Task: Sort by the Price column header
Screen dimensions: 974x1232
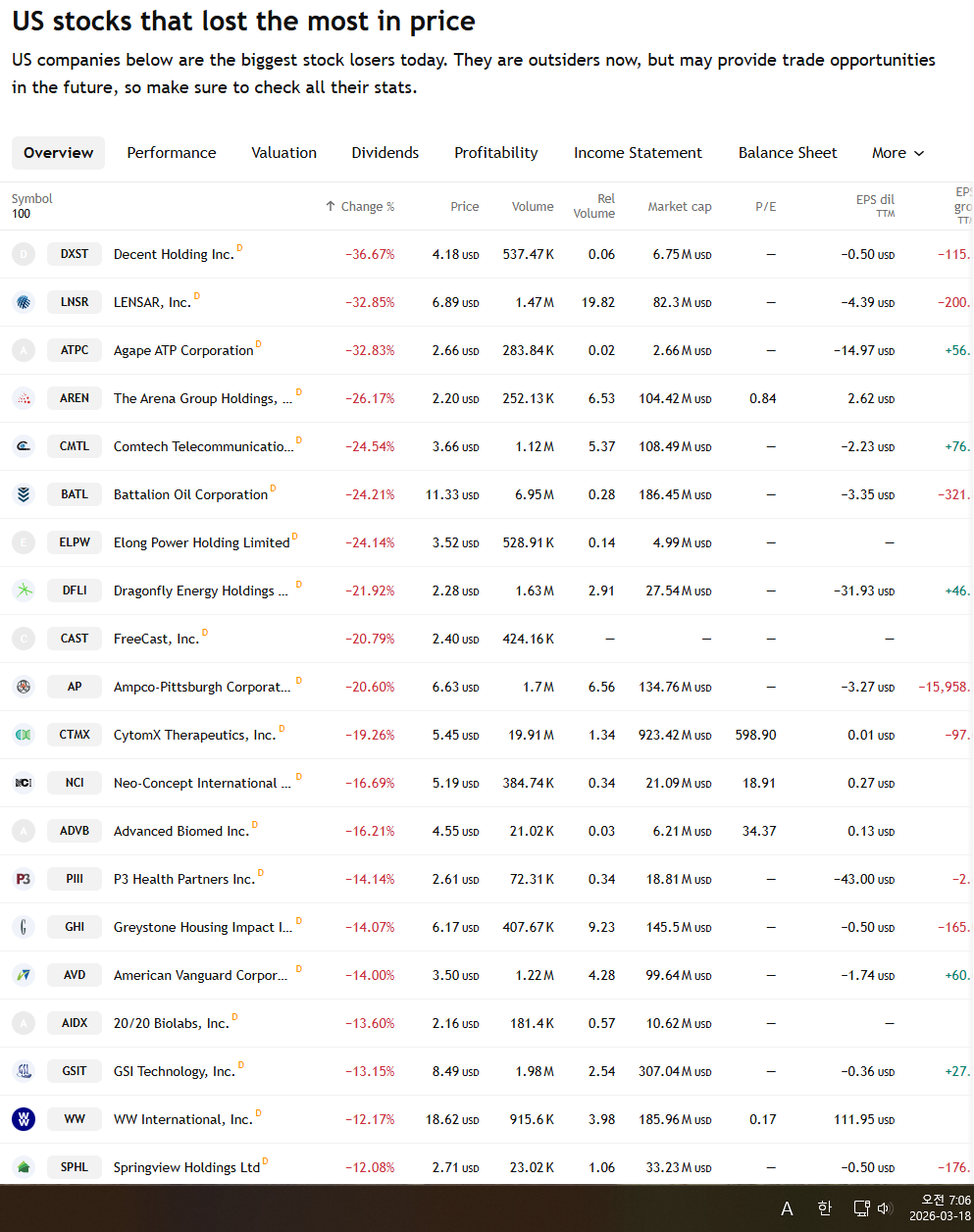Action: coord(465,207)
